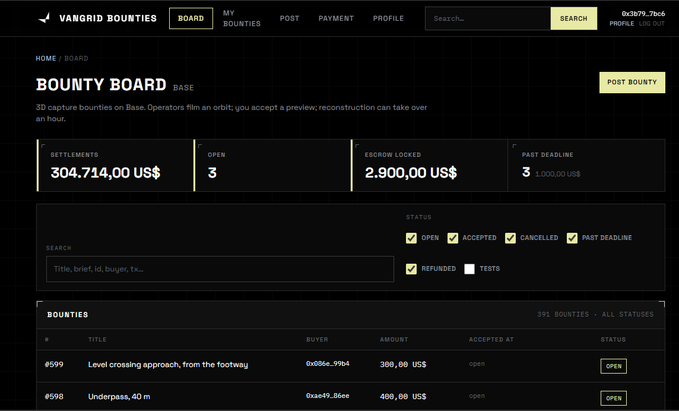Click the Accepted At column header
This screenshot has width=679, height=411.
click(491, 340)
